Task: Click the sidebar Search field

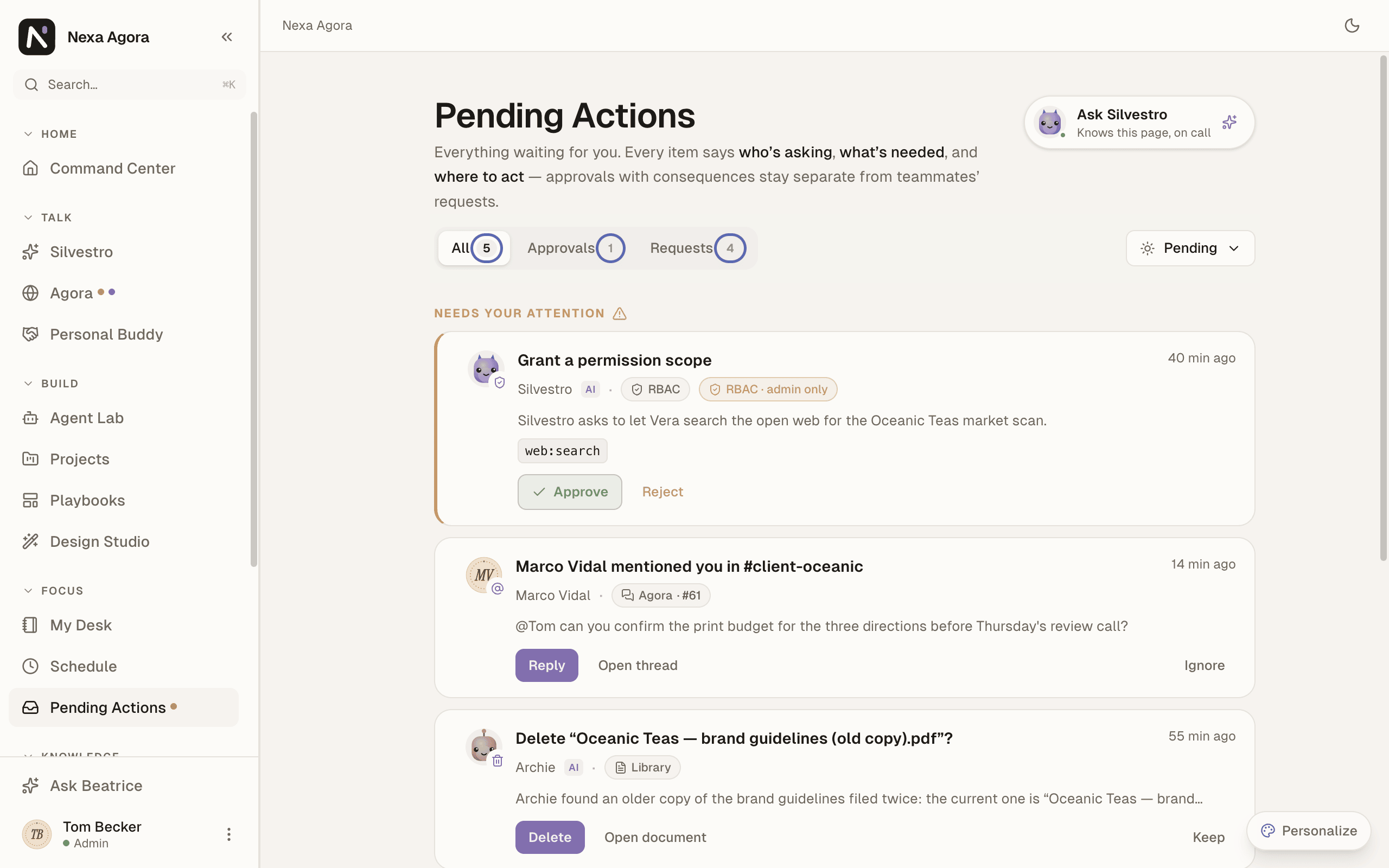Action: (x=129, y=85)
